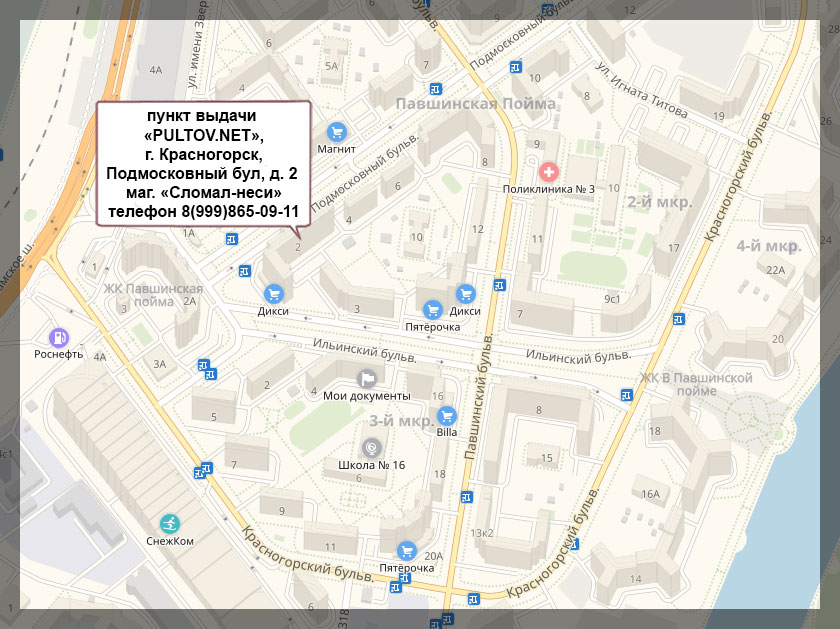
Task: Click the Роснефть gas station icon
Action: point(59,337)
